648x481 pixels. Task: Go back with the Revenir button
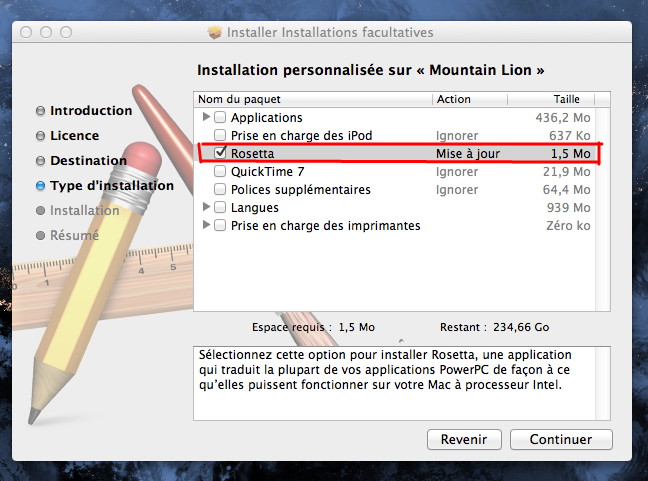464,439
